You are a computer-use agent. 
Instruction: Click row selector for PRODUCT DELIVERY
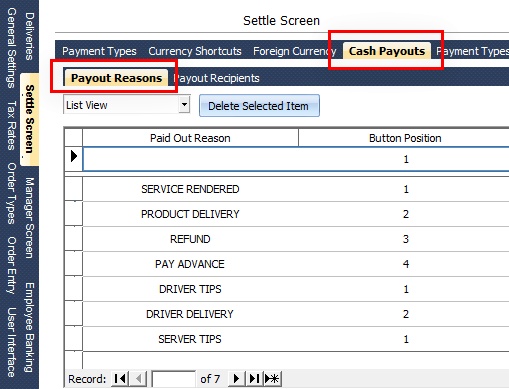(x=74, y=214)
